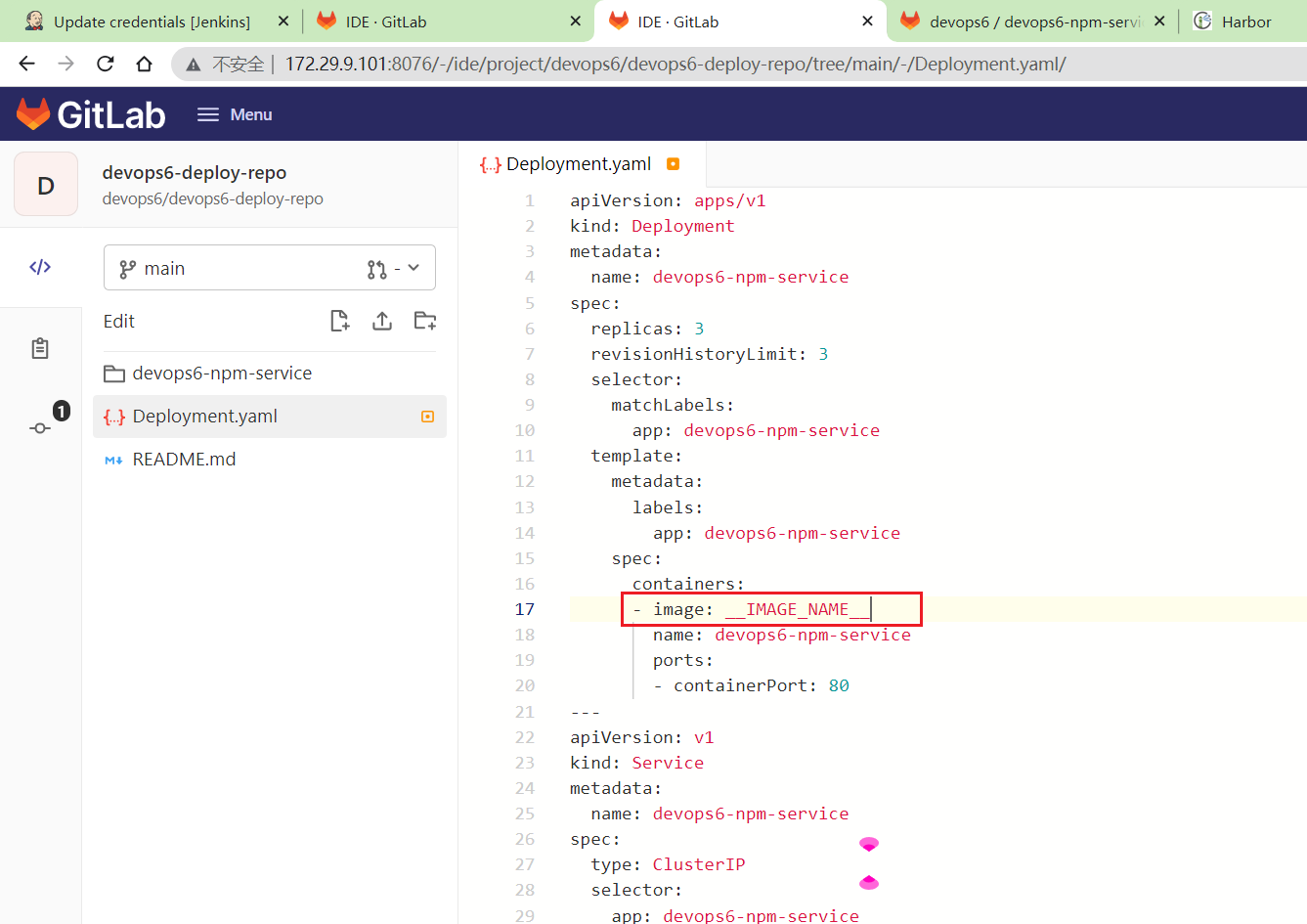The width and height of the screenshot is (1307, 924).
Task: Close the Update credentials Jenkins tab
Action: pos(283,22)
